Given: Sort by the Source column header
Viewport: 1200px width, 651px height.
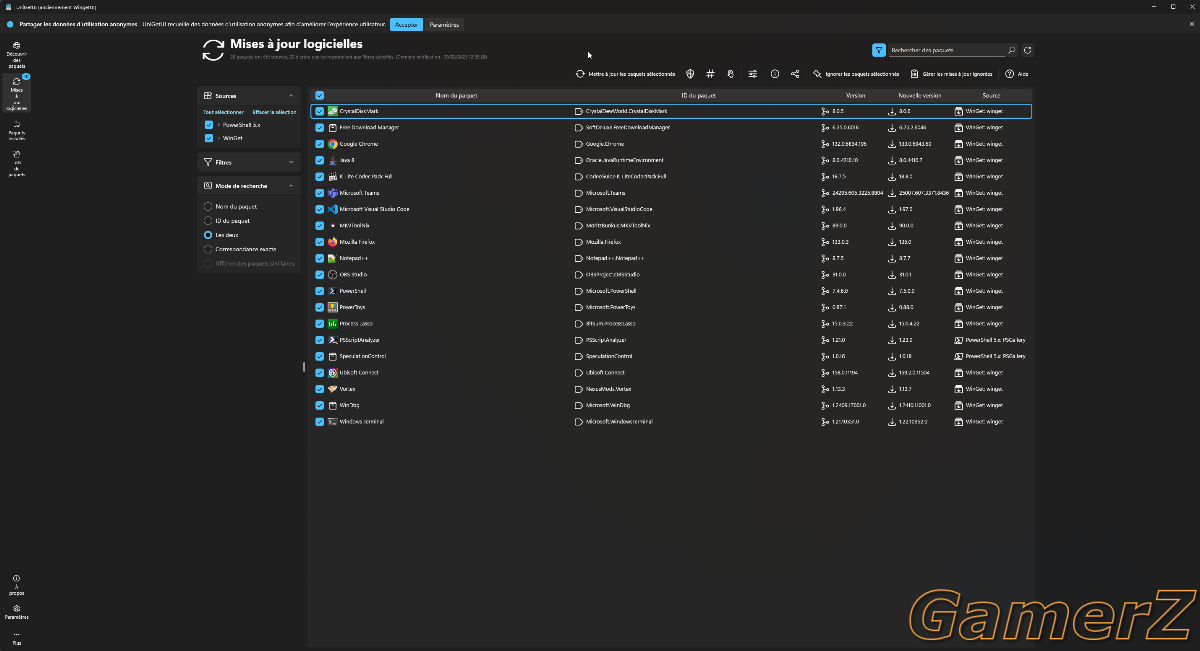Looking at the screenshot, I should pos(991,96).
